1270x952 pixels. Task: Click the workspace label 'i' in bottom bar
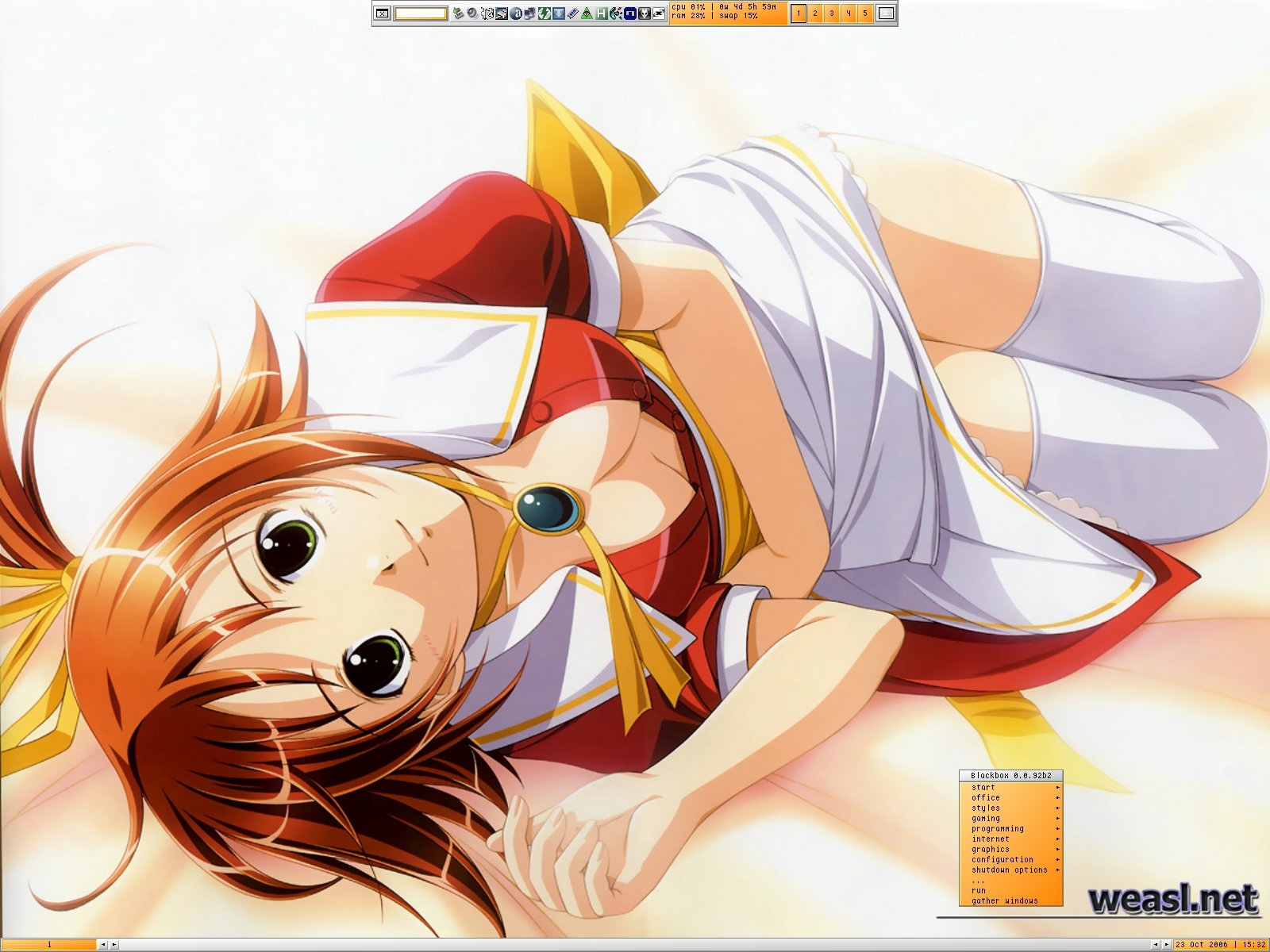pyautogui.click(x=49, y=945)
